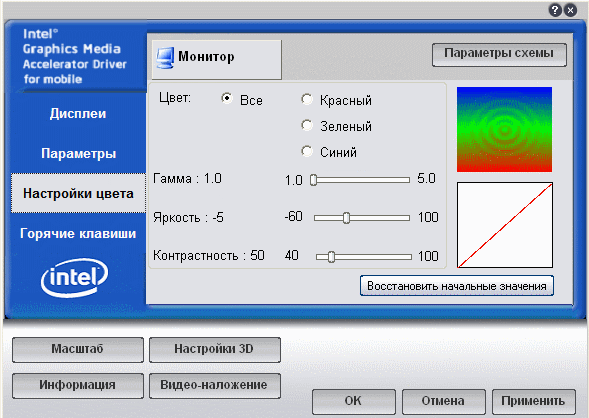
Task: Click the blue monitor icon
Action: [x=165, y=58]
